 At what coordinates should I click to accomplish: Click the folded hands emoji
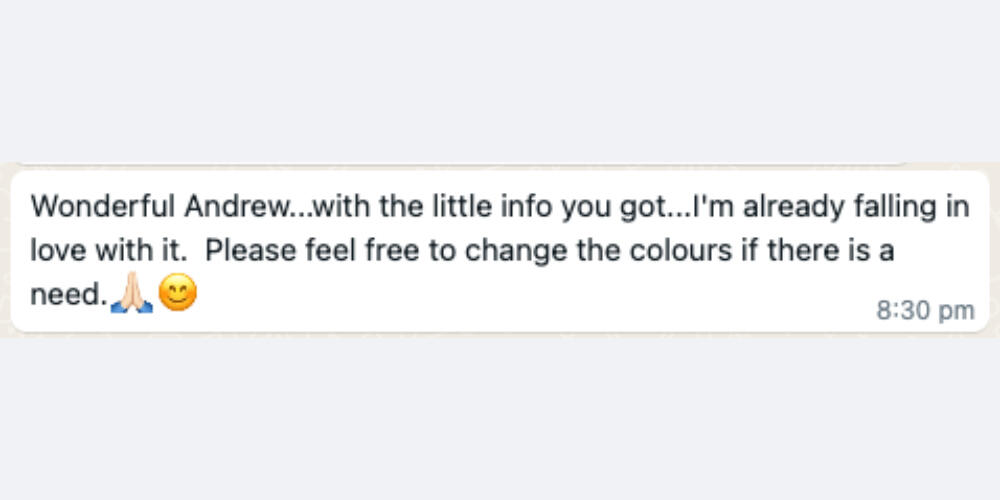(131, 294)
